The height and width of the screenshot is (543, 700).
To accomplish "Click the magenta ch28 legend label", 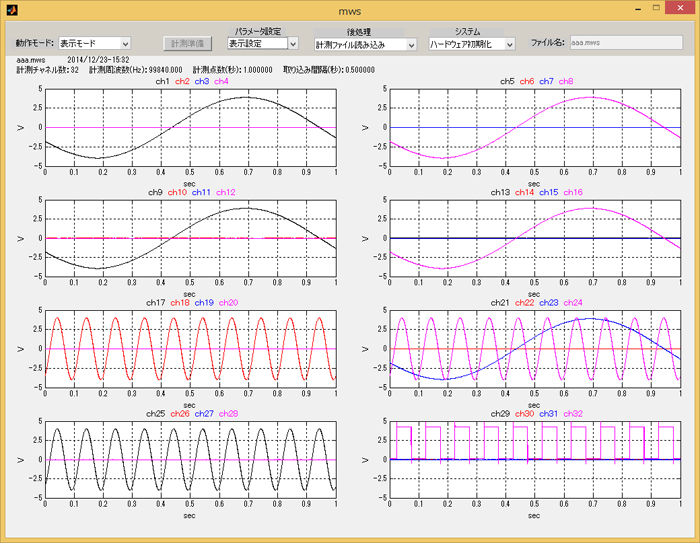I will click(229, 414).
